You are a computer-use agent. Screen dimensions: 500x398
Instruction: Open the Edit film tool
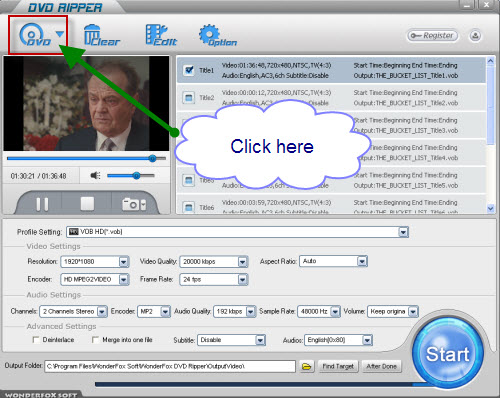click(x=161, y=35)
